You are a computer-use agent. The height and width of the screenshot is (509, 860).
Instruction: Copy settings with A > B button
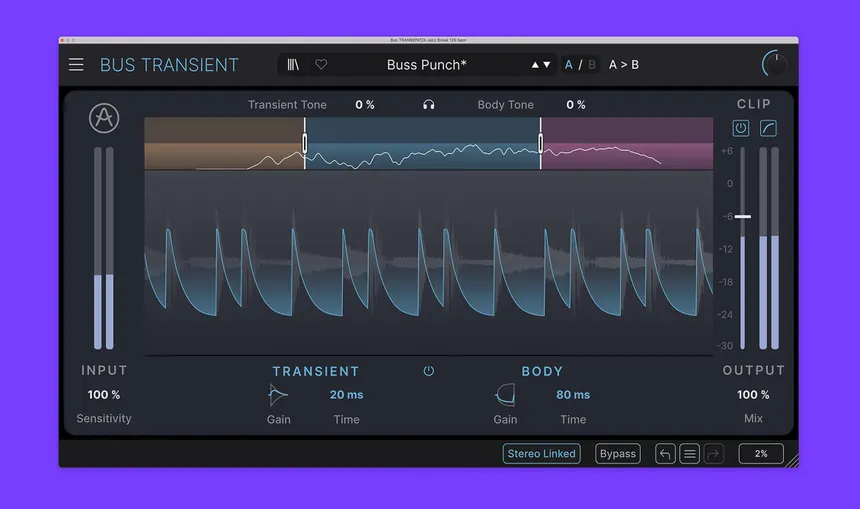click(x=624, y=65)
